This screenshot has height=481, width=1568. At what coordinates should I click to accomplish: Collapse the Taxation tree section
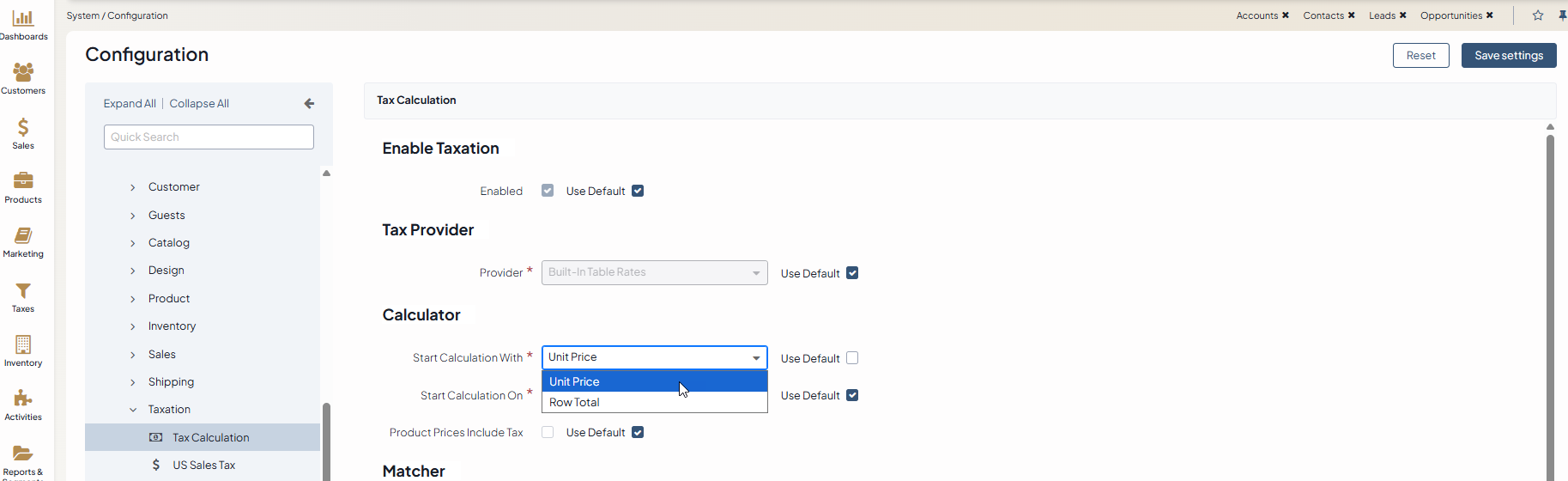coord(133,410)
